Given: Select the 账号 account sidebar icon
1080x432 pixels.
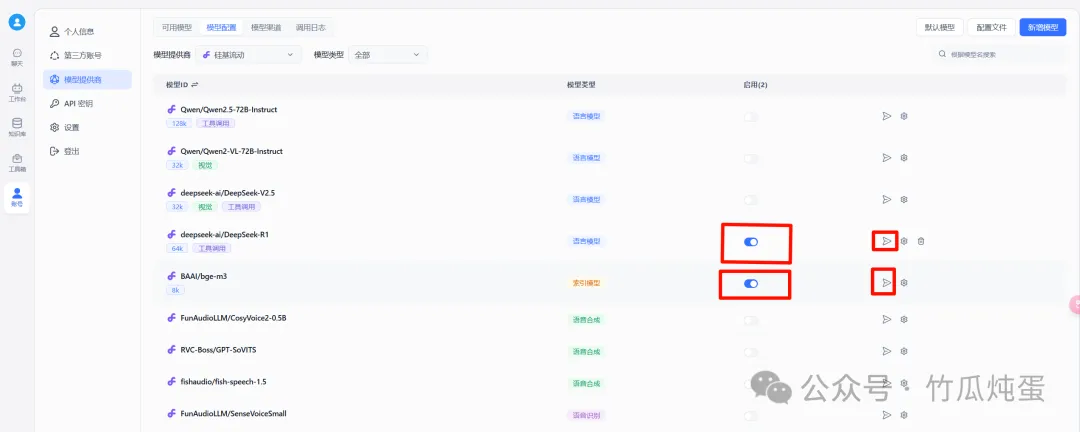Looking at the screenshot, I should 17,198.
